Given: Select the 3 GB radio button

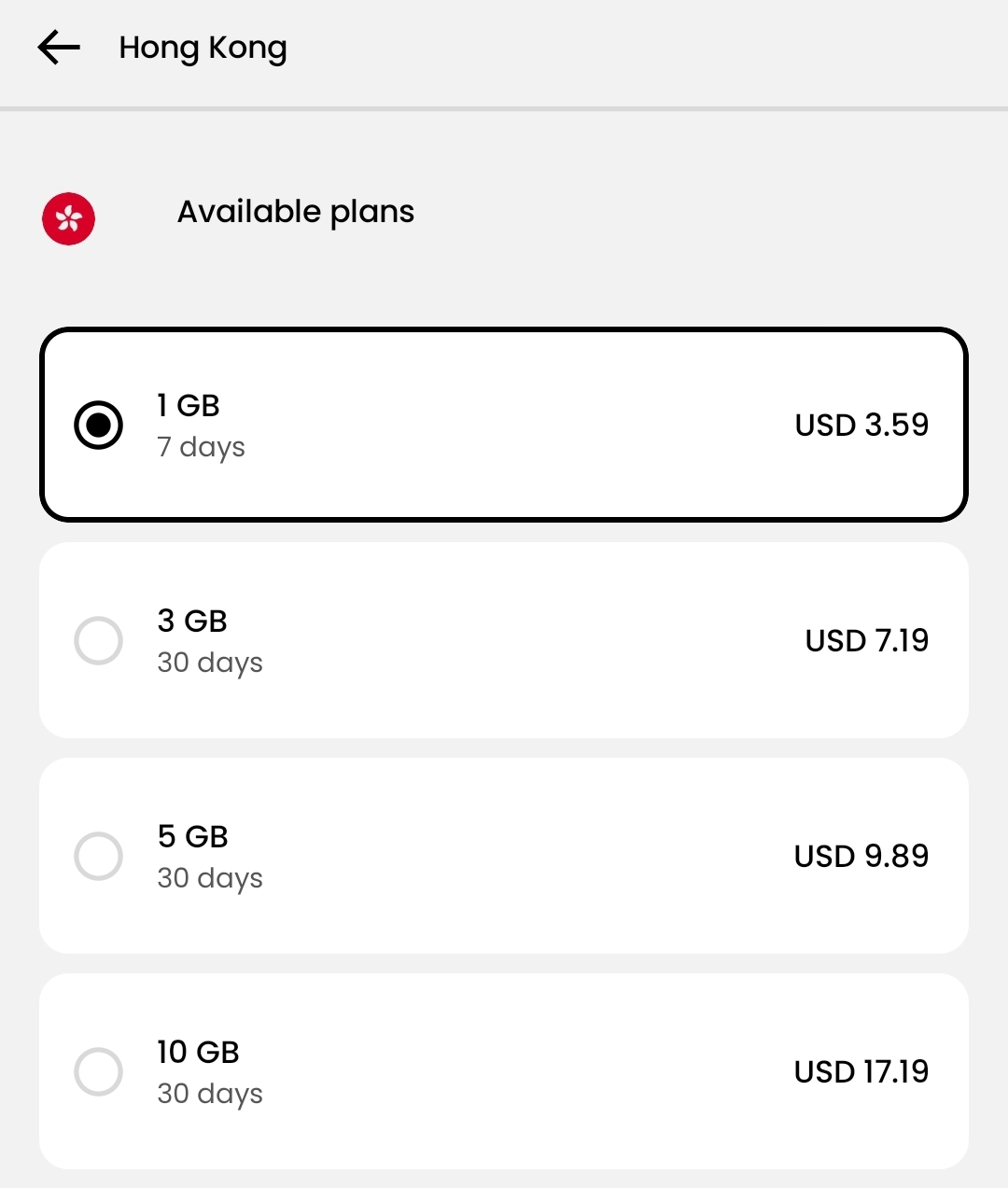Looking at the screenshot, I should [x=99, y=640].
